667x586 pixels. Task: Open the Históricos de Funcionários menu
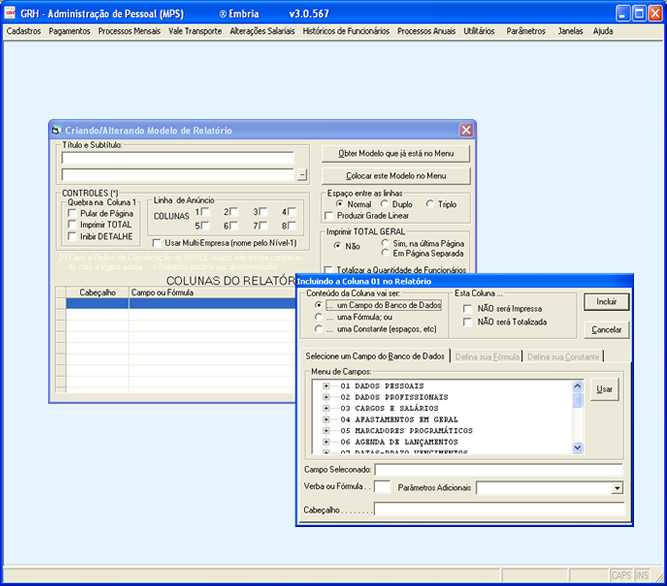click(346, 31)
